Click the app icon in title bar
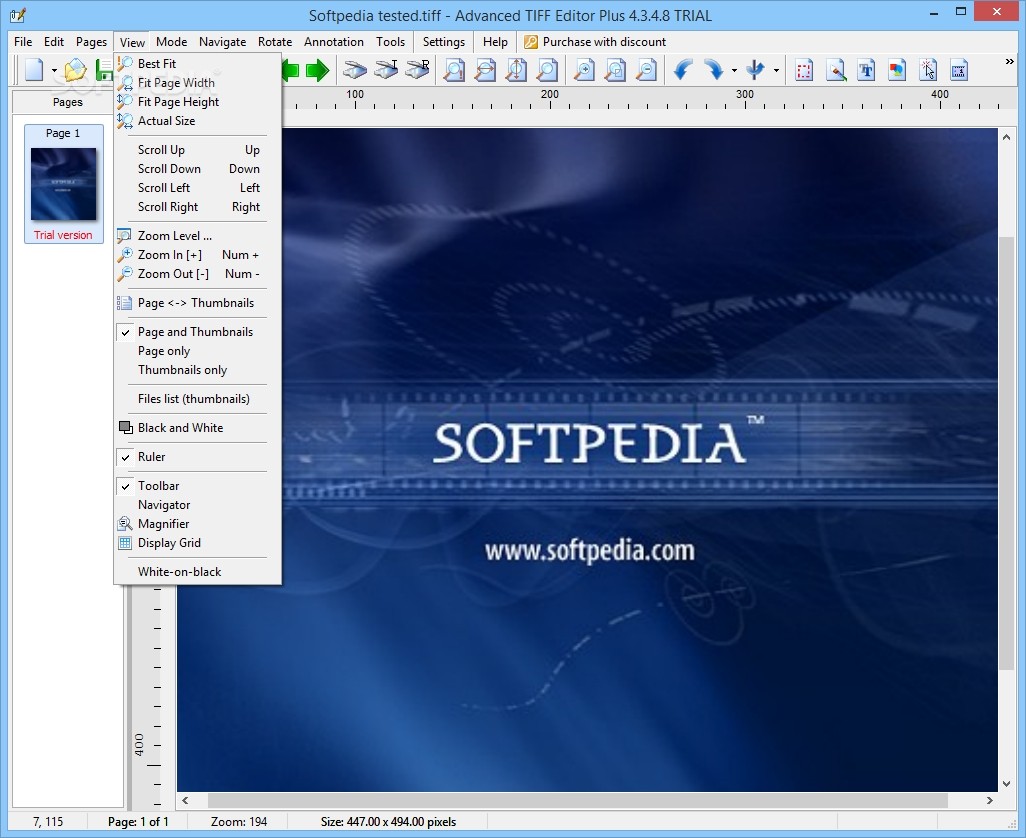This screenshot has width=1026, height=838. (18, 14)
